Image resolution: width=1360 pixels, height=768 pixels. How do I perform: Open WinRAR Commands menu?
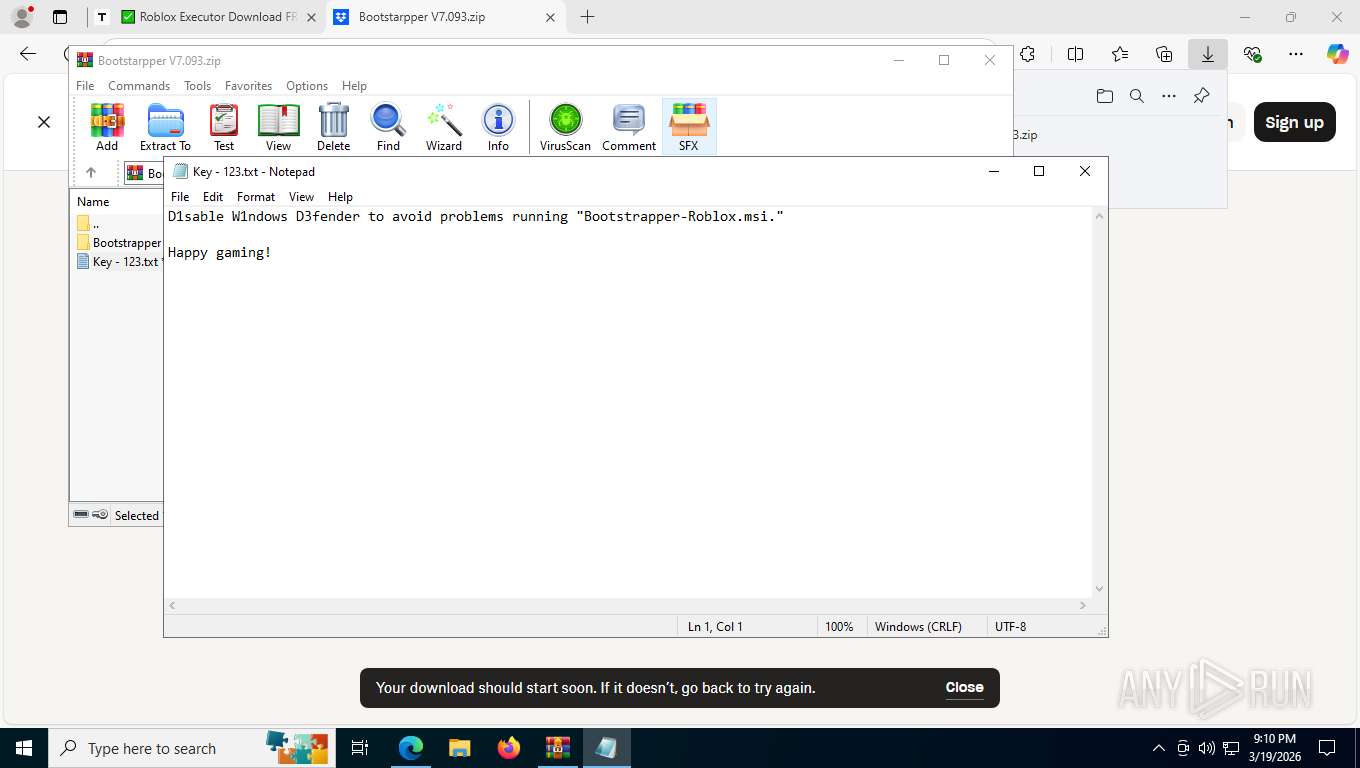[x=139, y=86]
